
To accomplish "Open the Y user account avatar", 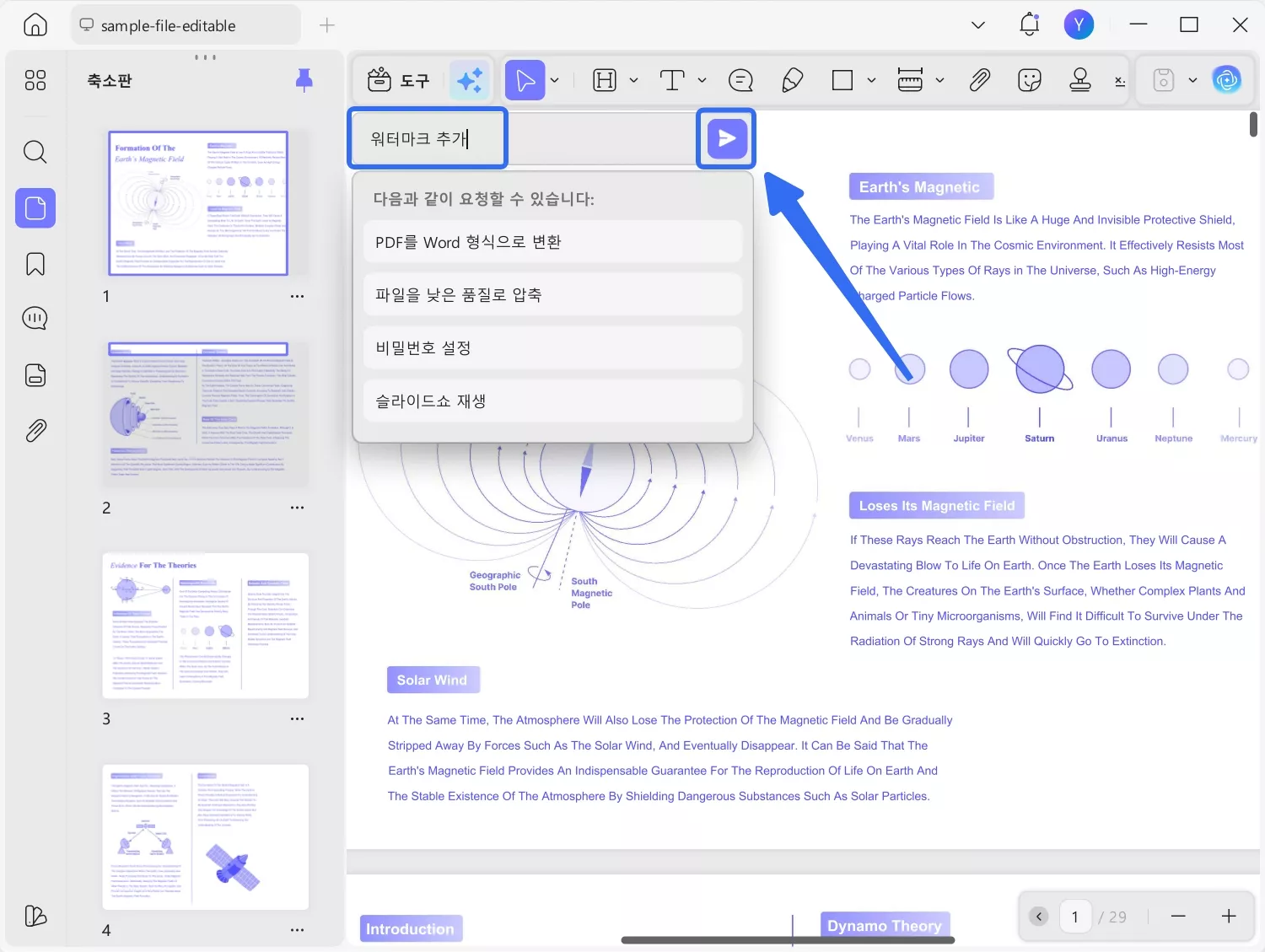I will click(x=1079, y=24).
